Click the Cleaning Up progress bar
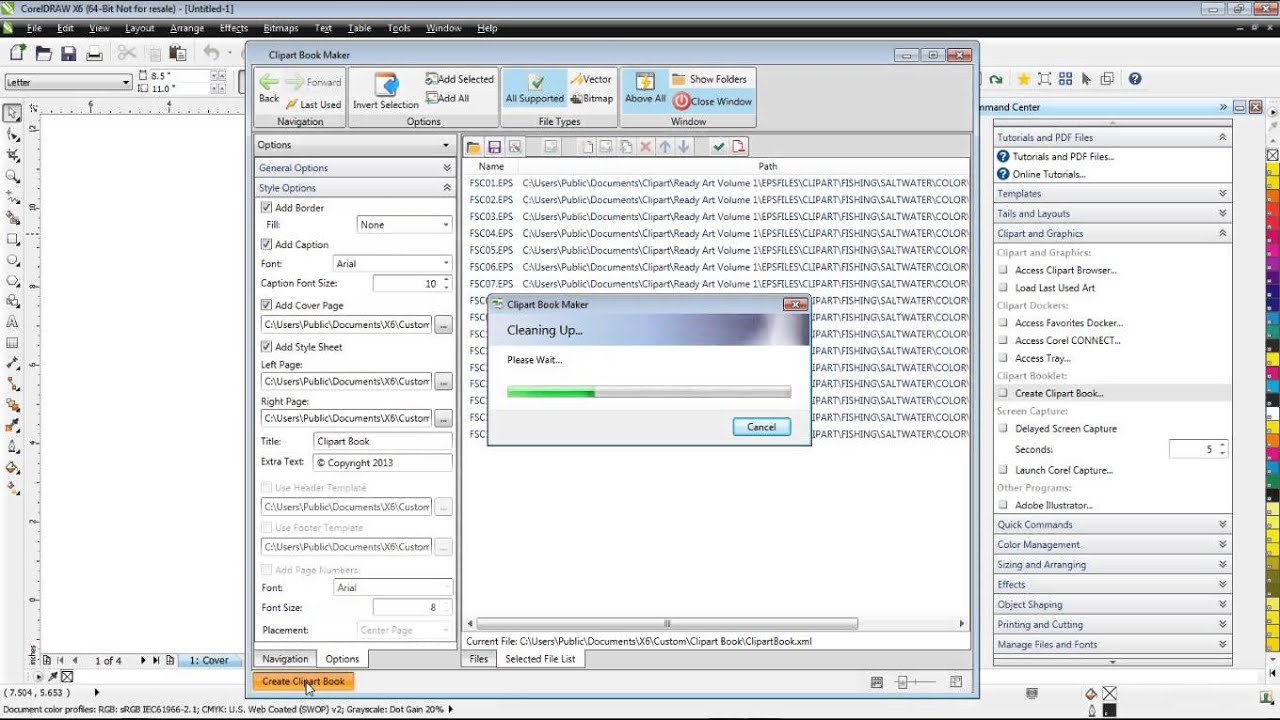This screenshot has width=1280, height=720. click(649, 393)
